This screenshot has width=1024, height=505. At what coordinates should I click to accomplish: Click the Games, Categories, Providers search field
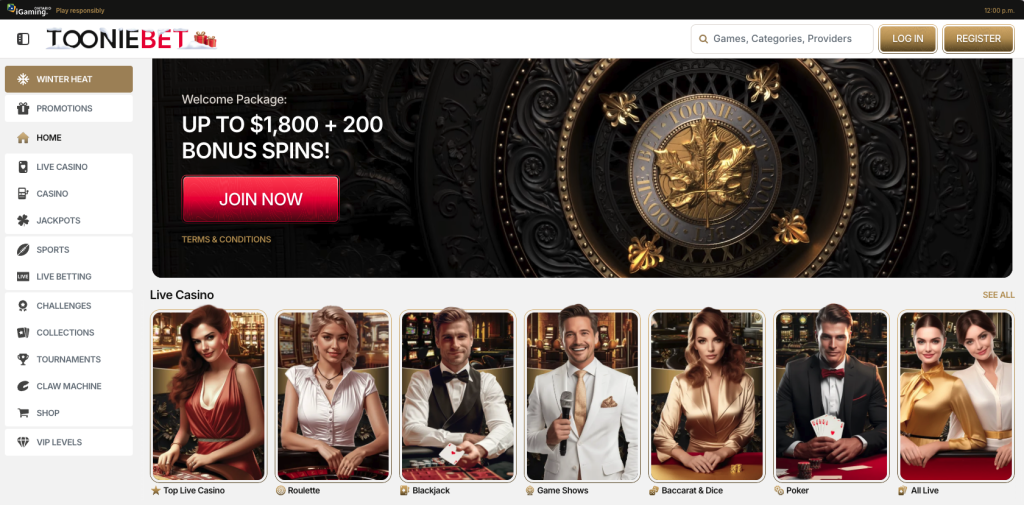click(x=782, y=39)
